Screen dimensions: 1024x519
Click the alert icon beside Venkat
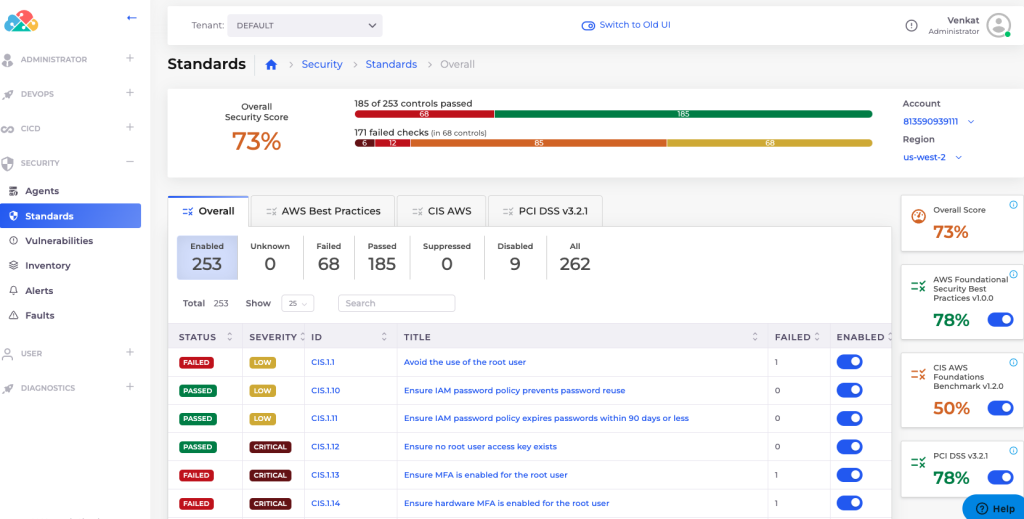911,25
